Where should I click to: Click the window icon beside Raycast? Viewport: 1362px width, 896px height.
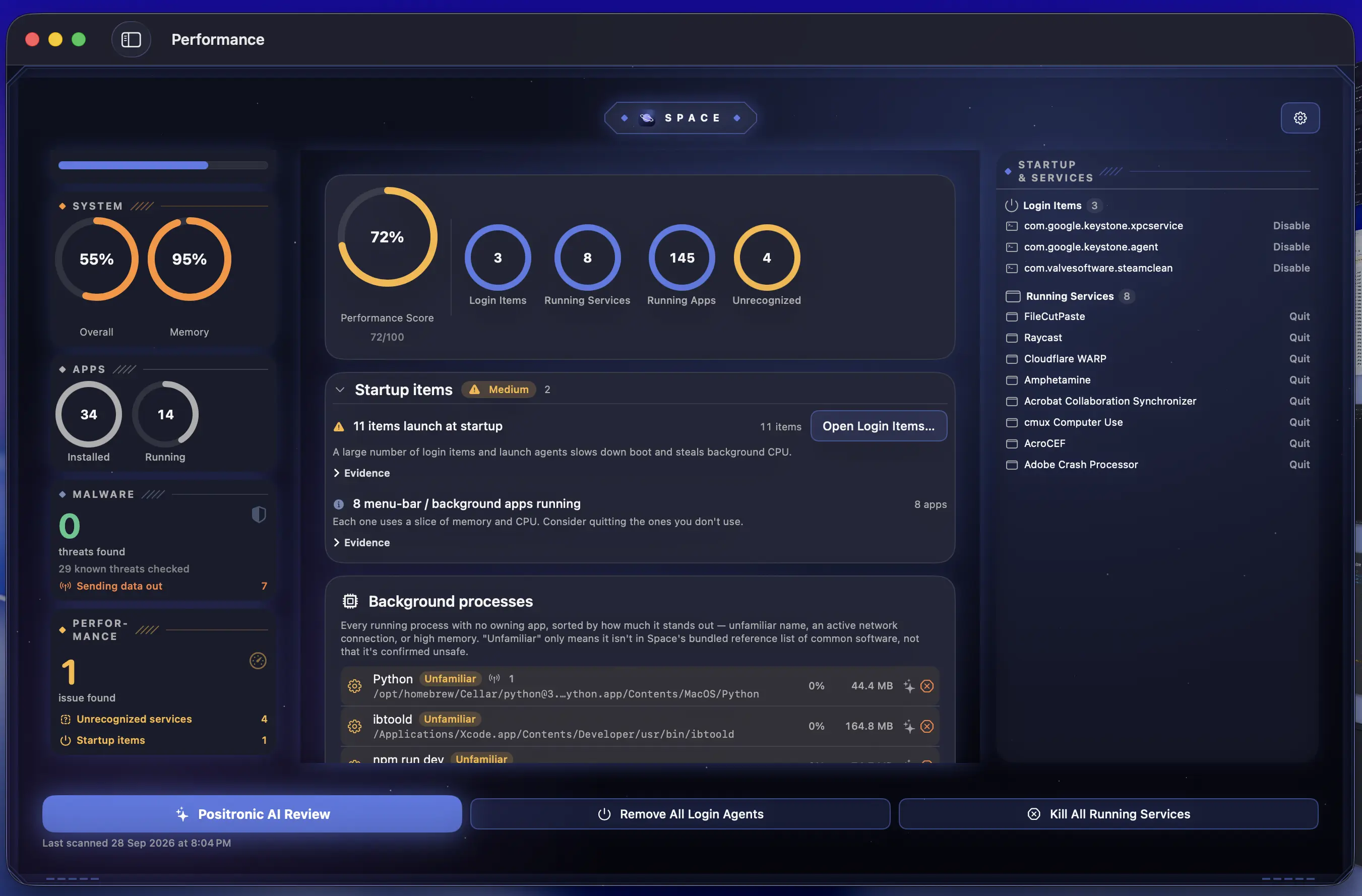point(1011,338)
